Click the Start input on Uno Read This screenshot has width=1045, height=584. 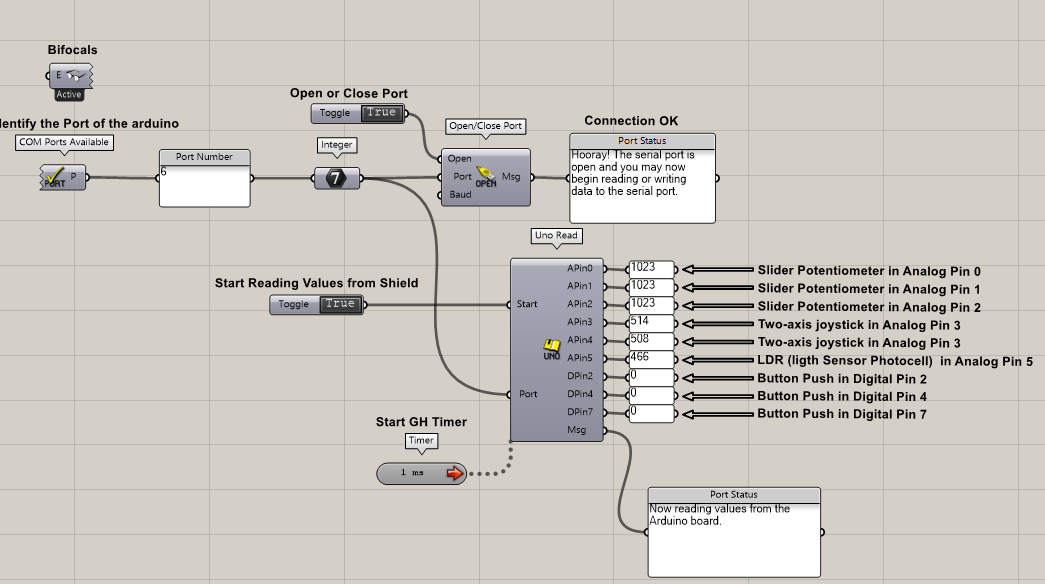pyautogui.click(x=526, y=304)
